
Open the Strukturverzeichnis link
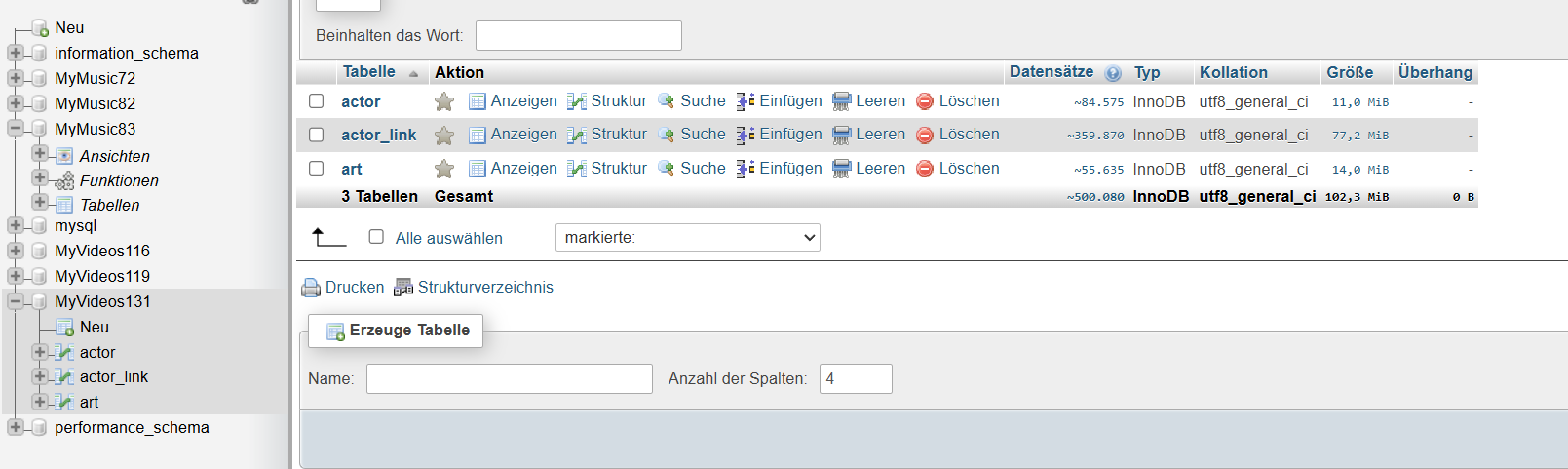click(x=484, y=288)
